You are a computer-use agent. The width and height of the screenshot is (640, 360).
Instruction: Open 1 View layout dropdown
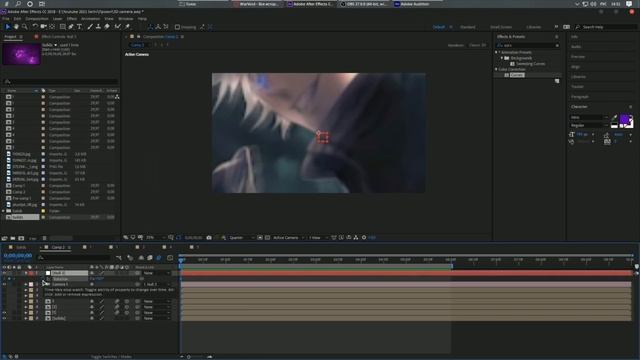(x=318, y=238)
